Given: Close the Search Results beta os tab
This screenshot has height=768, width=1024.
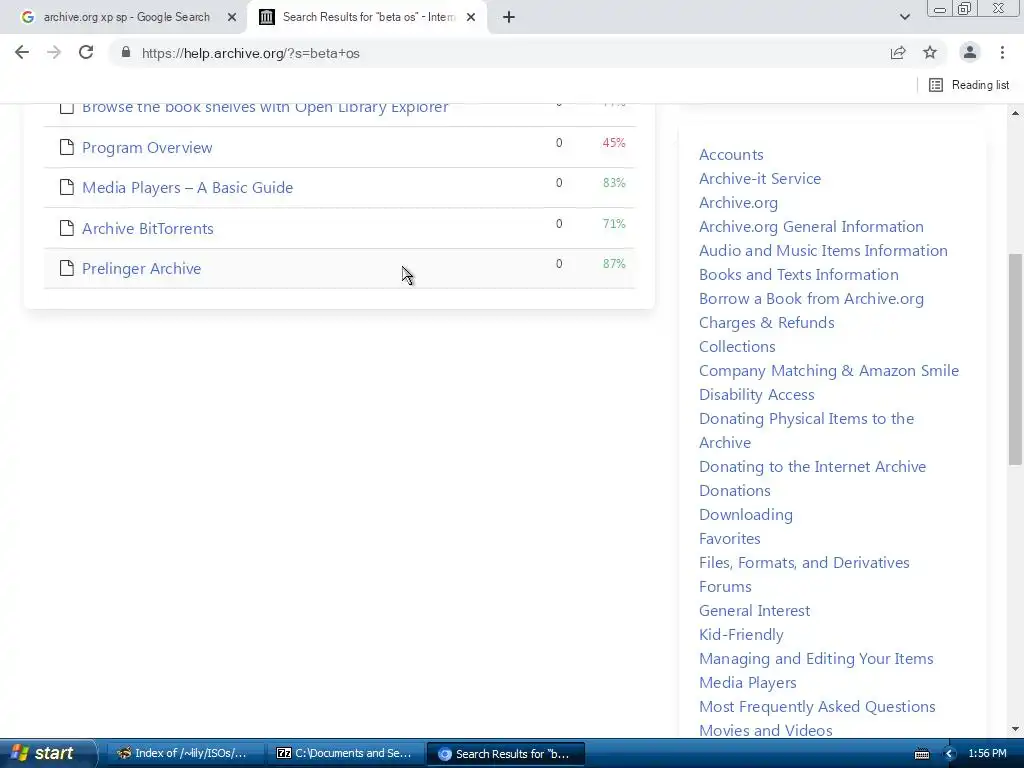Looking at the screenshot, I should tap(471, 18).
